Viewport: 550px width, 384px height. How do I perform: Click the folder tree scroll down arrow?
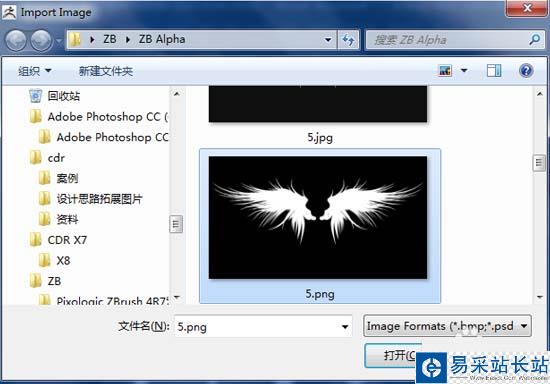click(176, 298)
